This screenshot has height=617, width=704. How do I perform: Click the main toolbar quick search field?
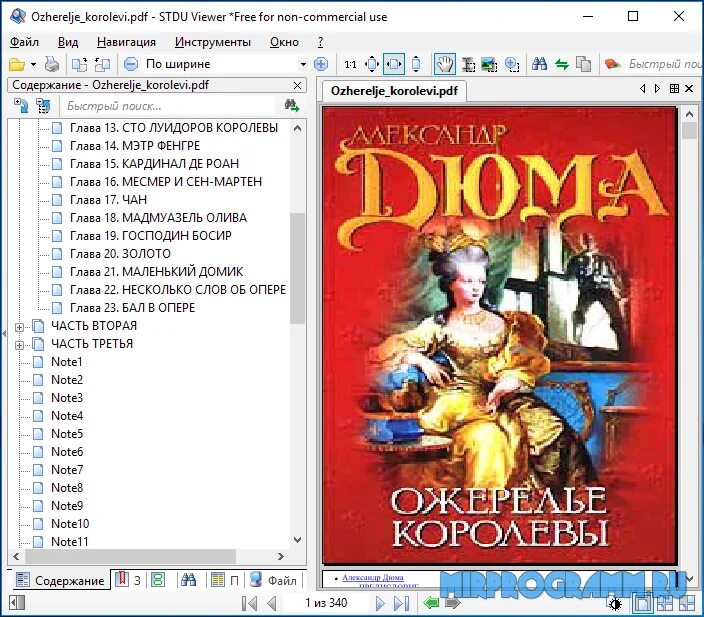click(x=664, y=64)
